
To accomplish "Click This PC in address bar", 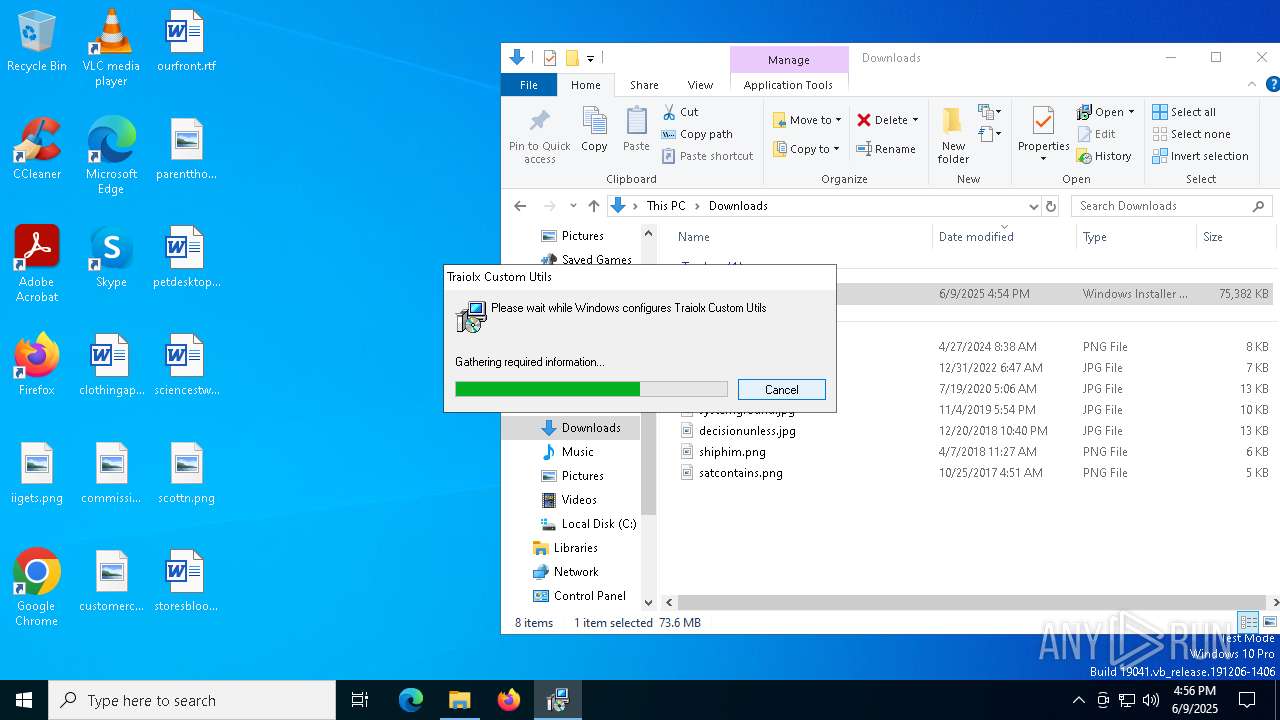I will click(666, 206).
